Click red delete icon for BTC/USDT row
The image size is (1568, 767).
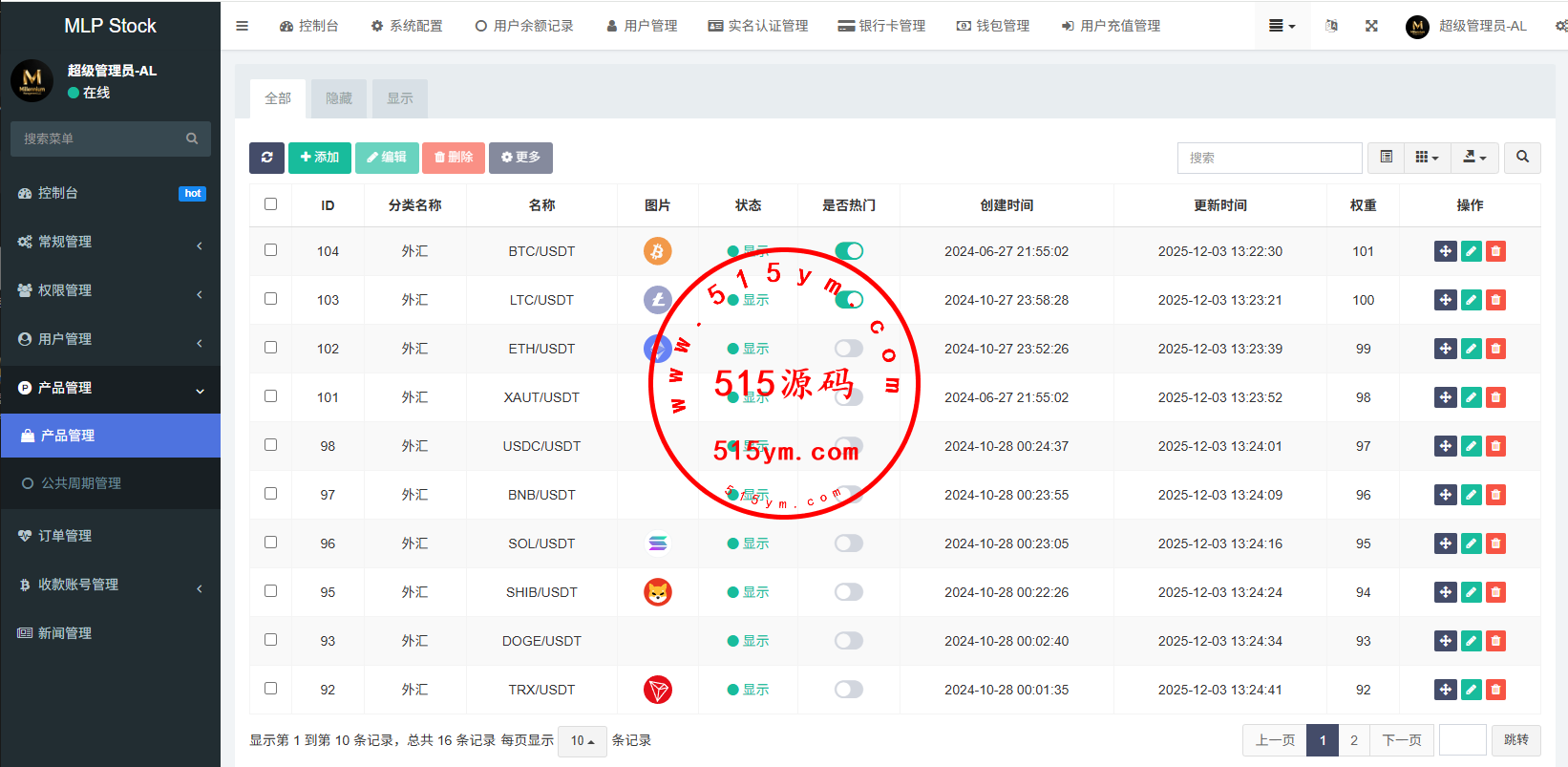coord(1495,251)
